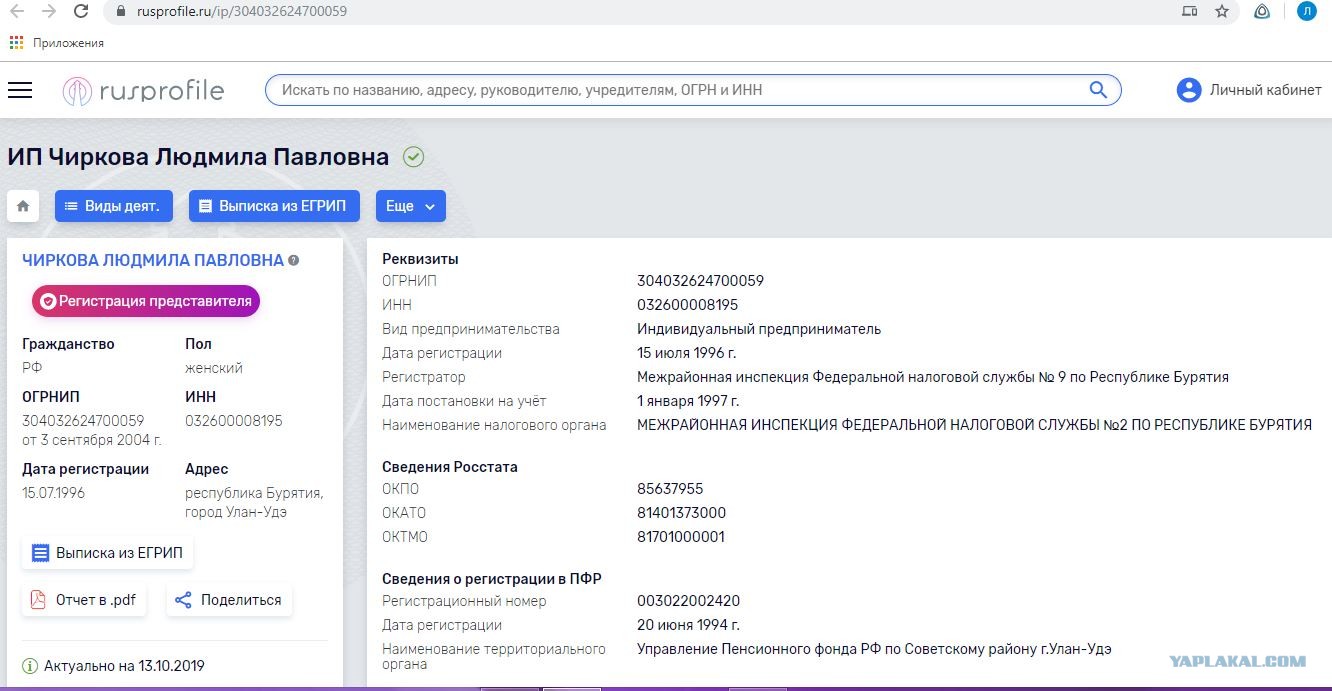
Task: Go back using browser back arrow
Action: [x=17, y=11]
